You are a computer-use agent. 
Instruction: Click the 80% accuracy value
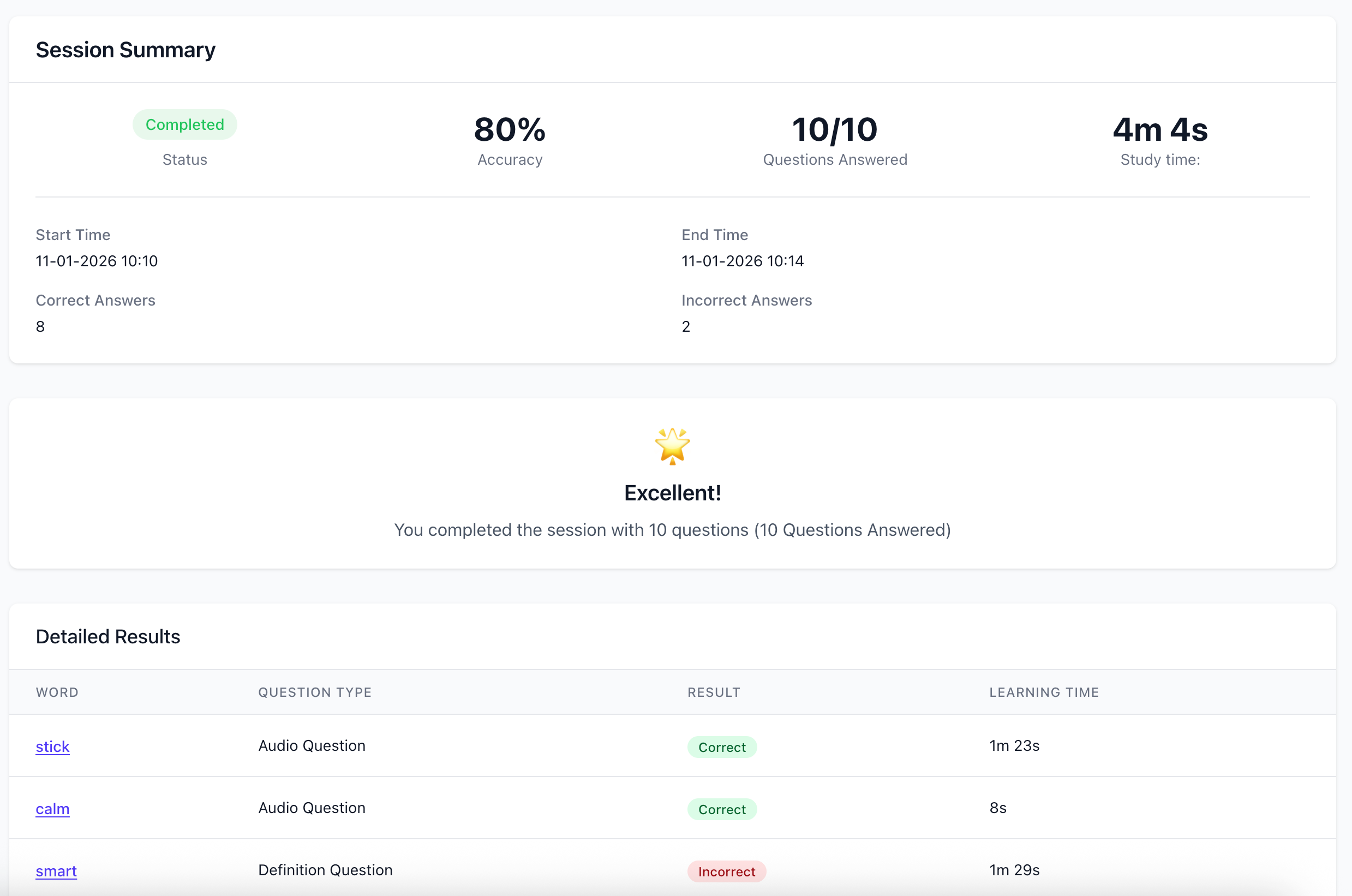click(x=510, y=130)
